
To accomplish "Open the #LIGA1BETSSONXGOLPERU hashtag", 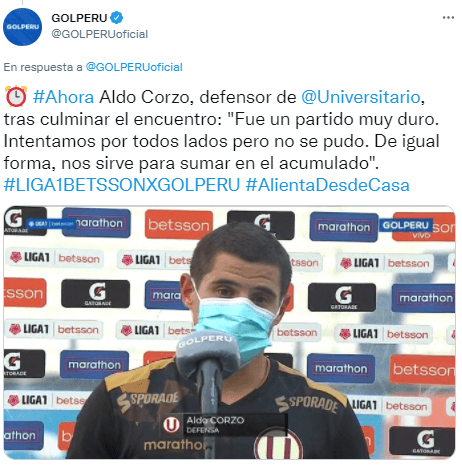I will click(x=122, y=185).
